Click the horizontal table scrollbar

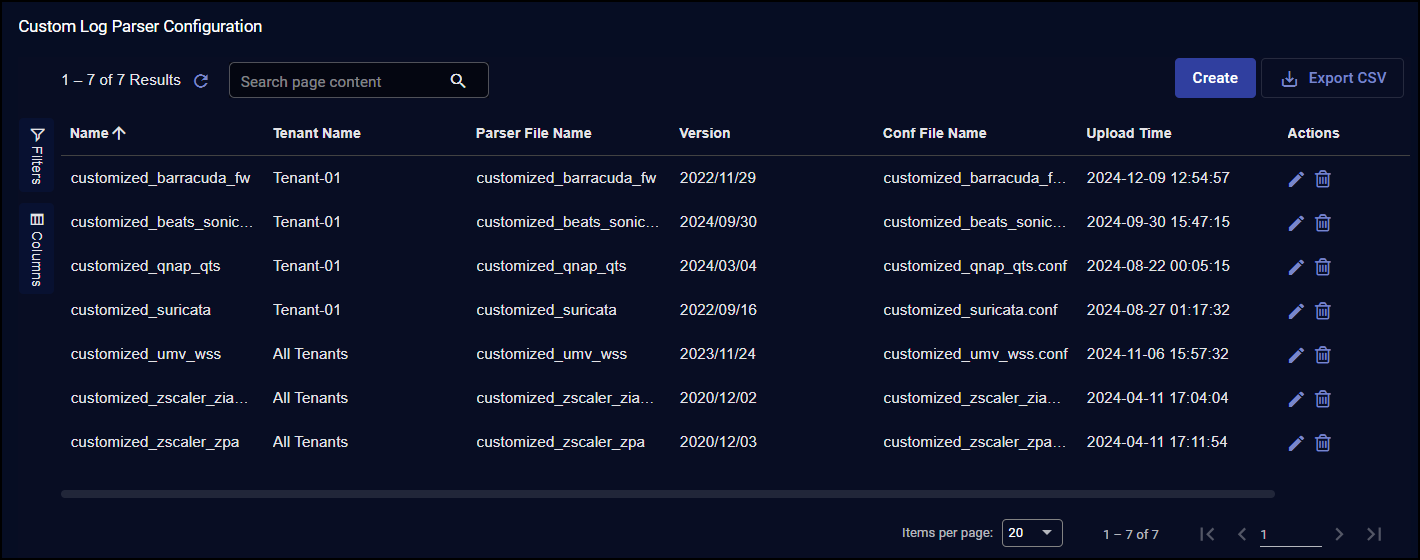[x=667, y=493]
